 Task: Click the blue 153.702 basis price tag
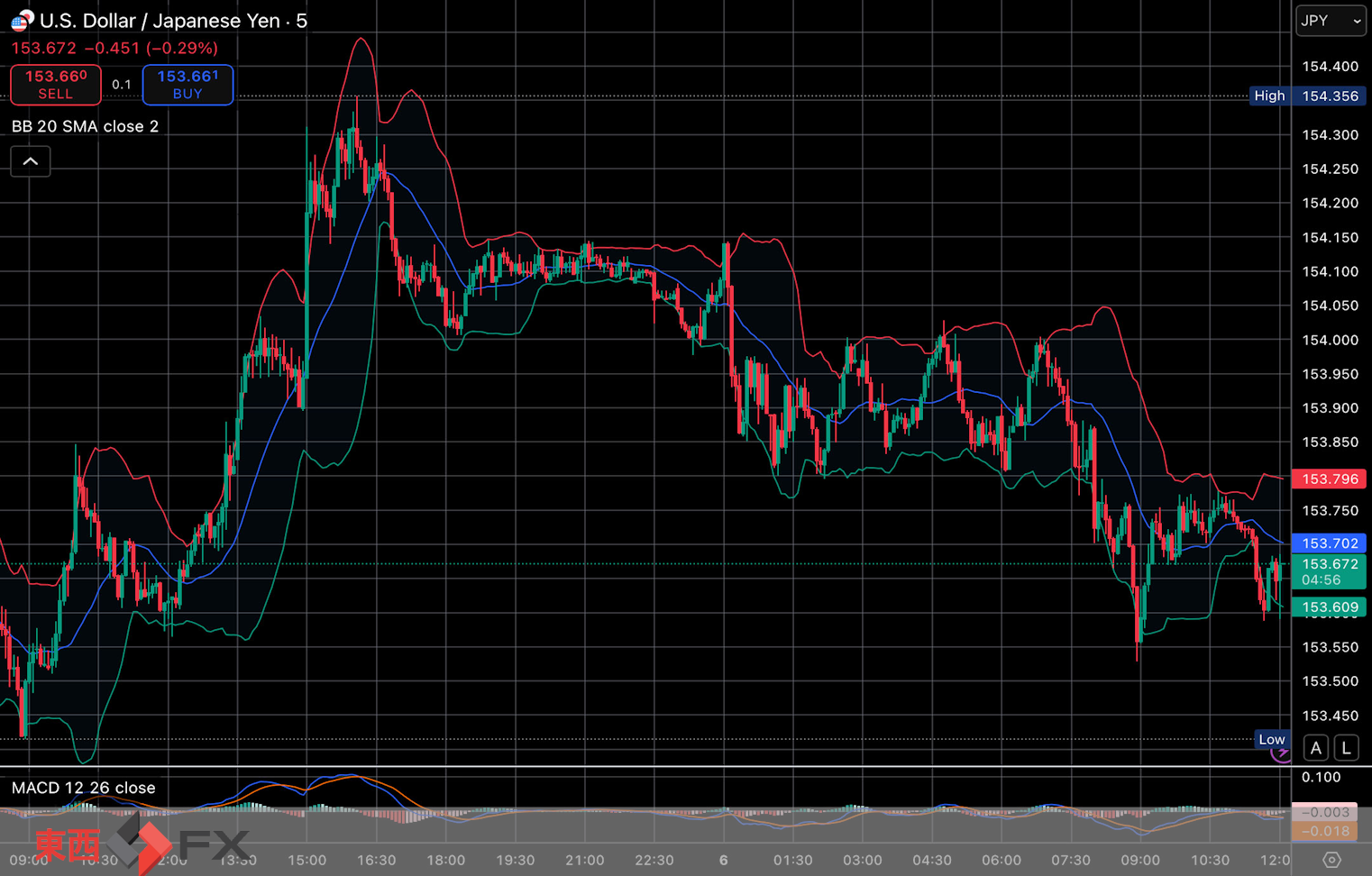coord(1329,543)
